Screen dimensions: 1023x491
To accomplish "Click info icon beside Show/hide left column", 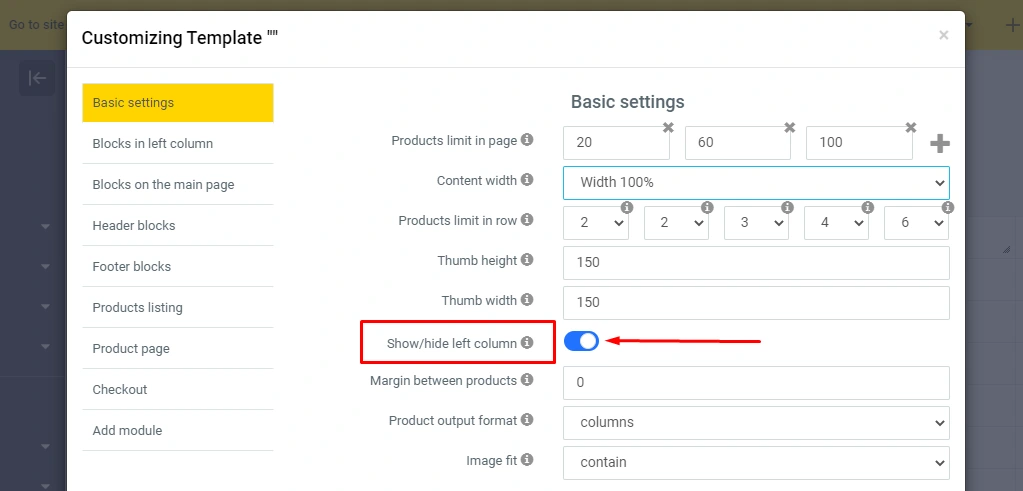I will tap(527, 343).
